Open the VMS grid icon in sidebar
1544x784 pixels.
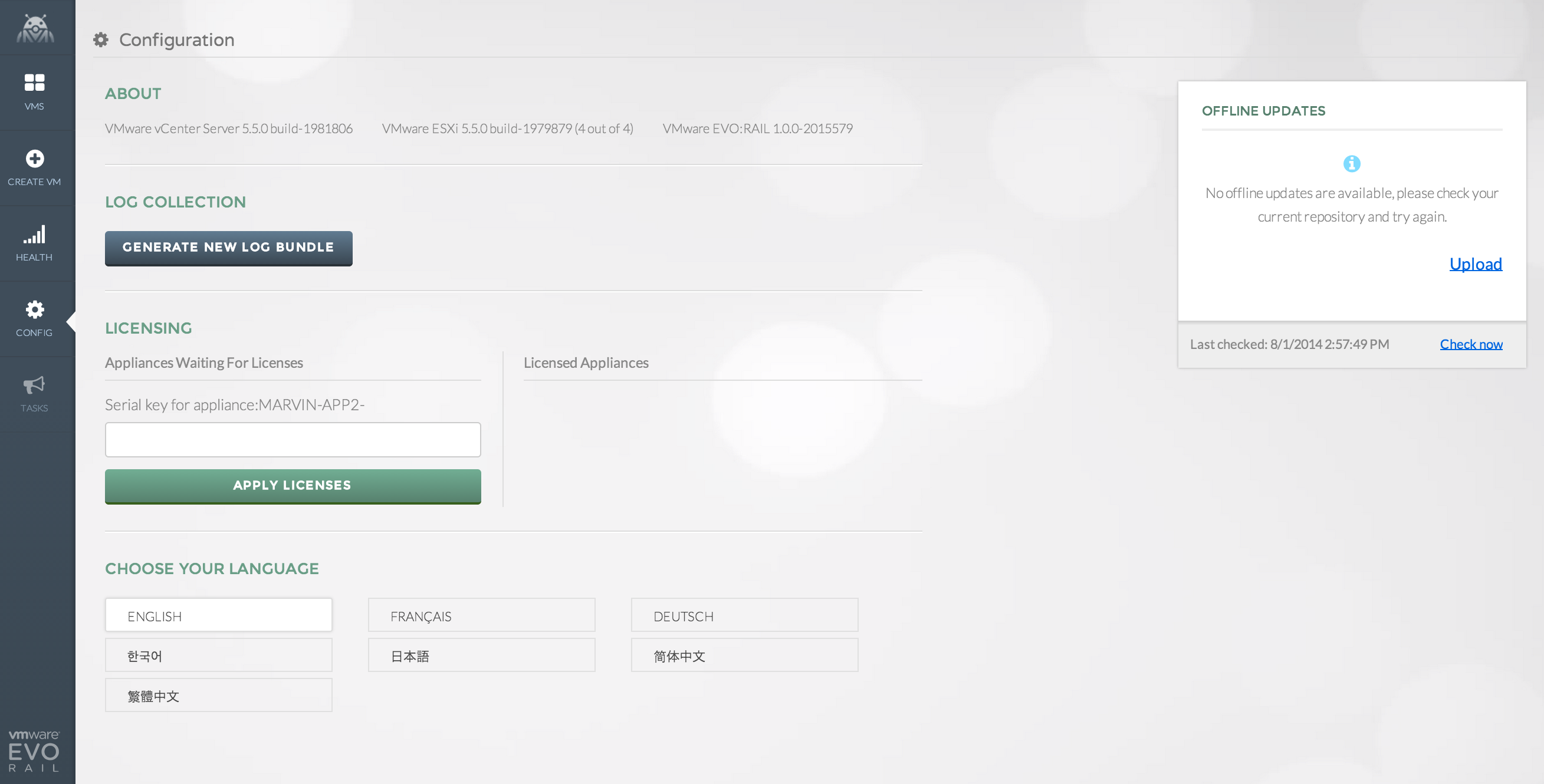34,82
